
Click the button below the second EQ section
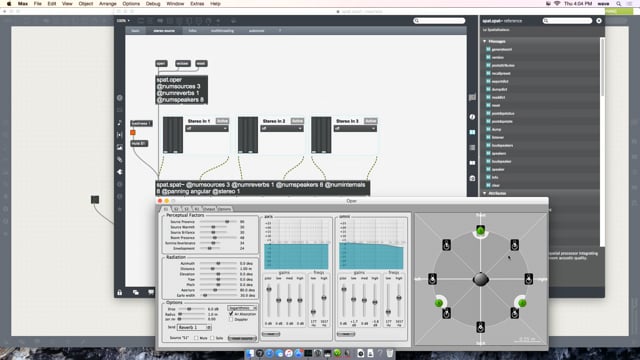tap(346, 334)
